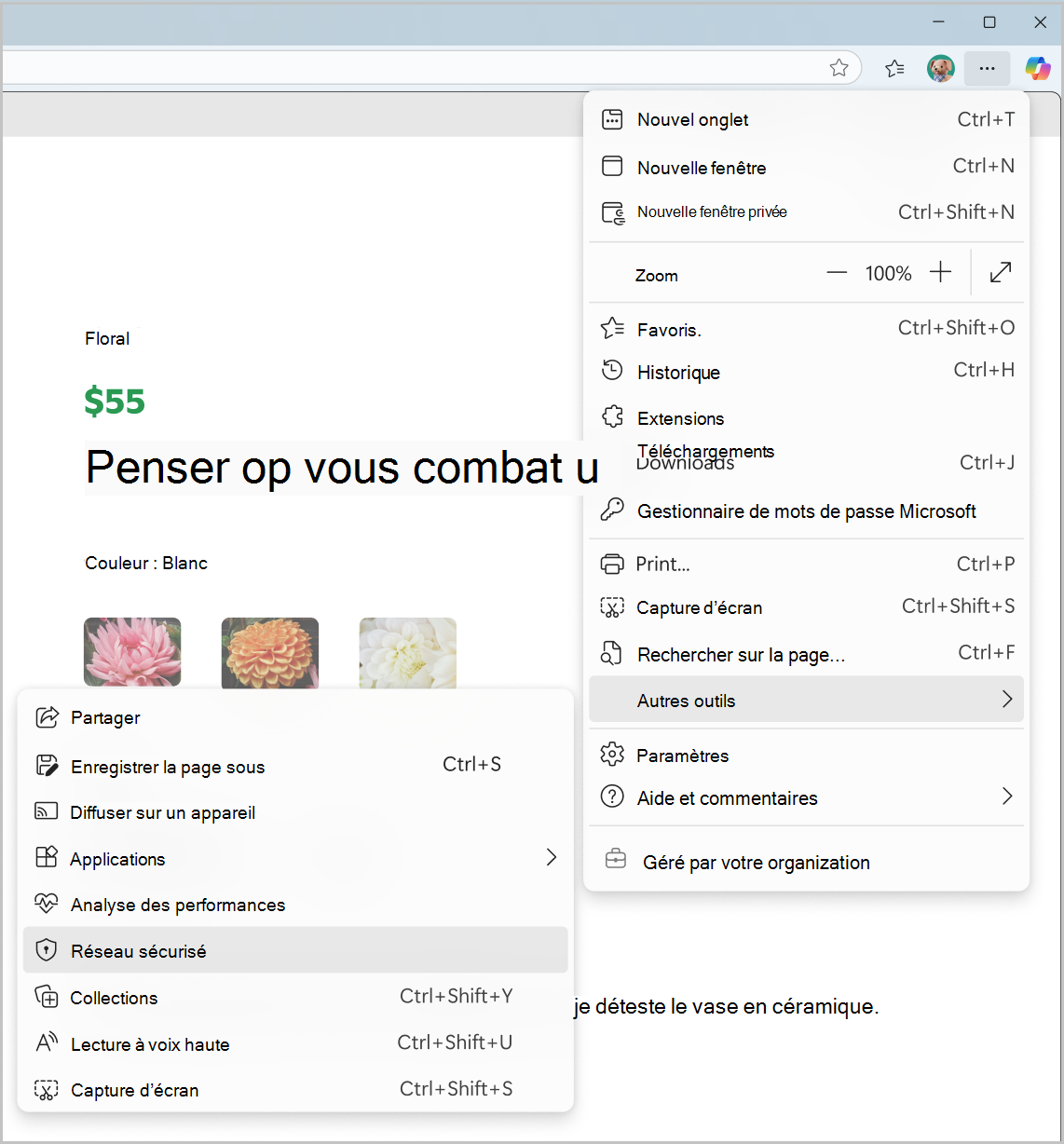Click the Partager share icon
This screenshot has width=1064, height=1144.
[46, 716]
